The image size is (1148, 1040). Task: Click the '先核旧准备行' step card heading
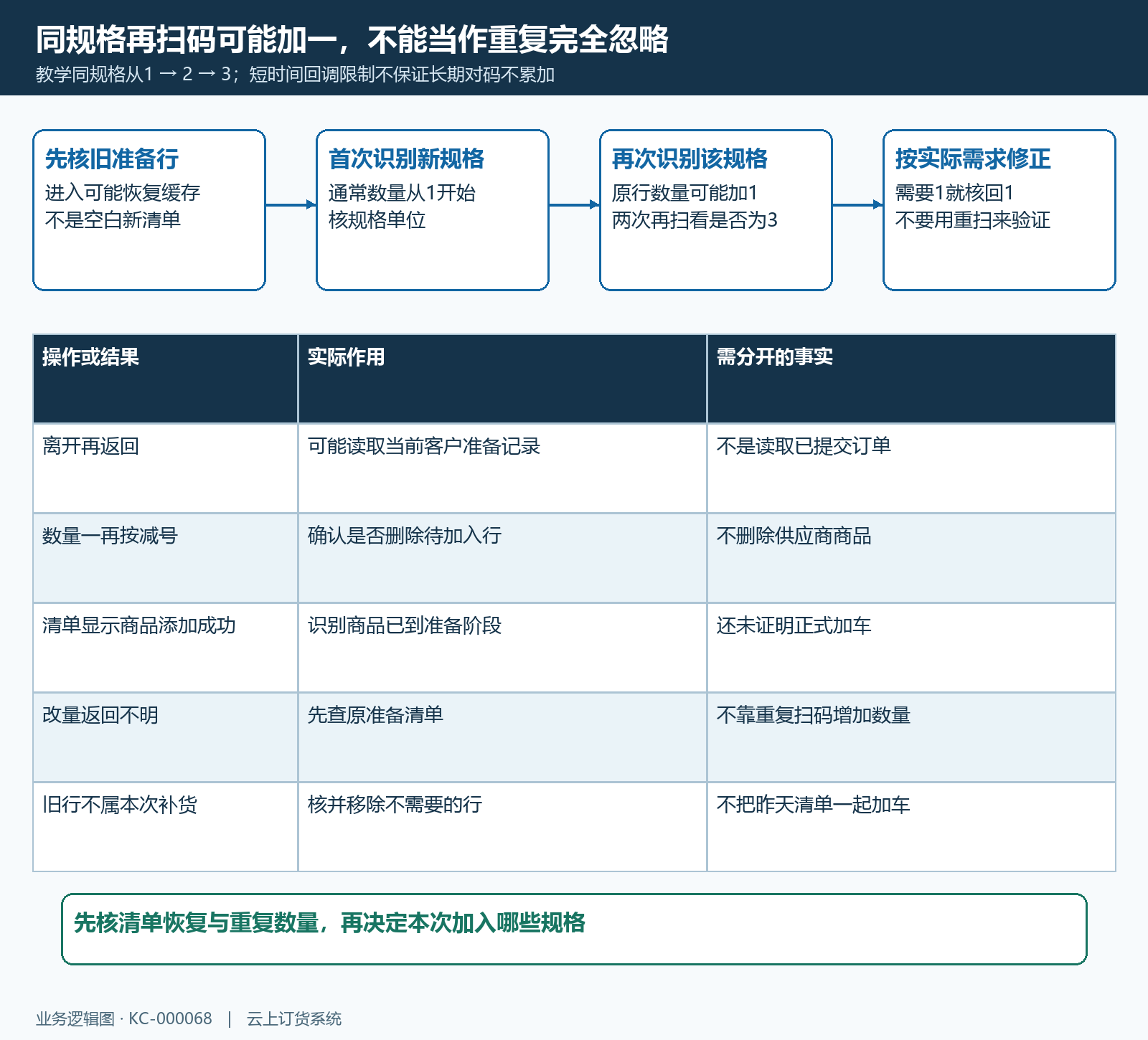coord(112,159)
